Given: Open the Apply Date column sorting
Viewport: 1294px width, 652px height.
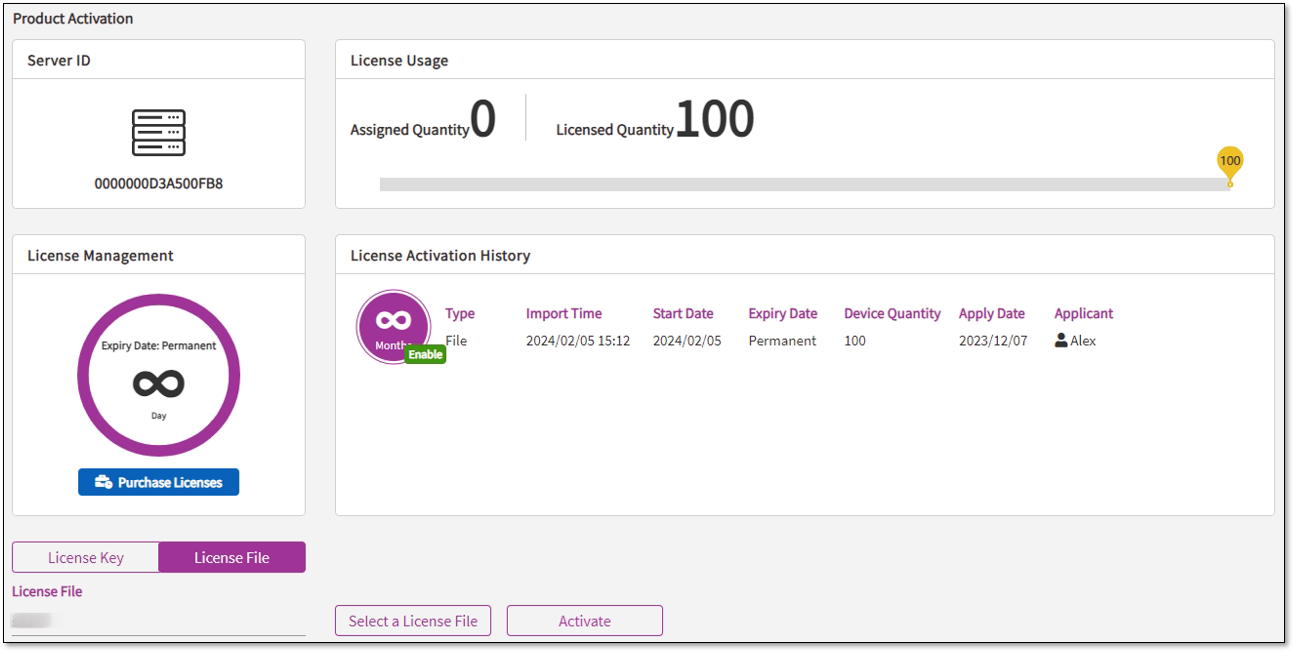Looking at the screenshot, I should pos(992,313).
